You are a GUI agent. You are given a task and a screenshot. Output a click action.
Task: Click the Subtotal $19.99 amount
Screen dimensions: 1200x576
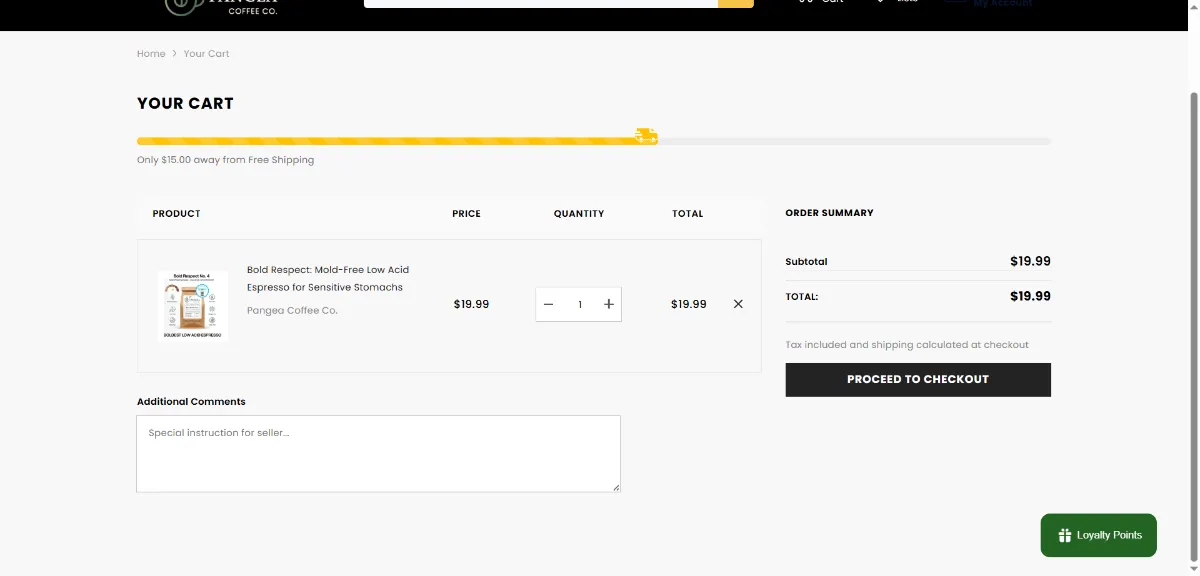point(1030,261)
